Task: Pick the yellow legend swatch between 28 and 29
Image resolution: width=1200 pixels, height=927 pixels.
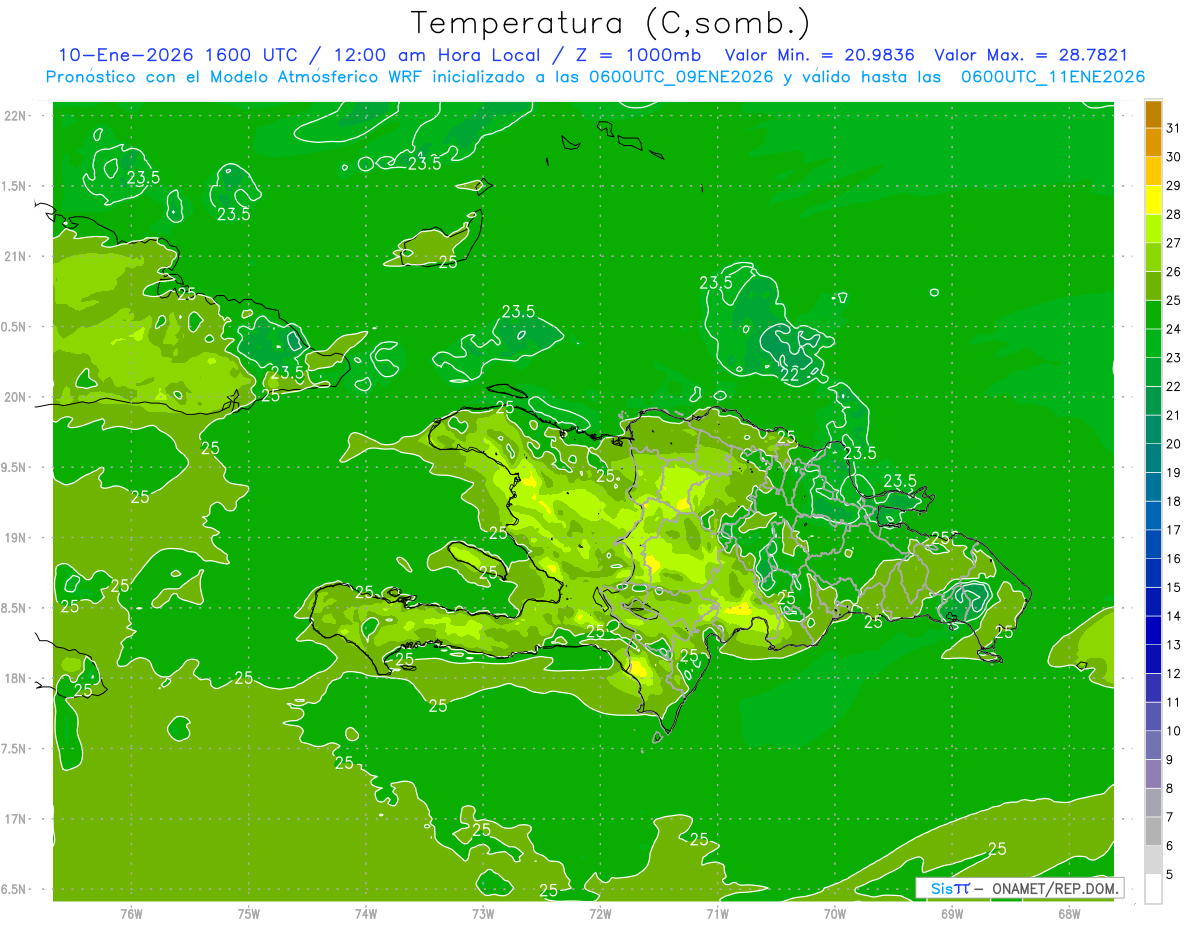Action: [1153, 200]
